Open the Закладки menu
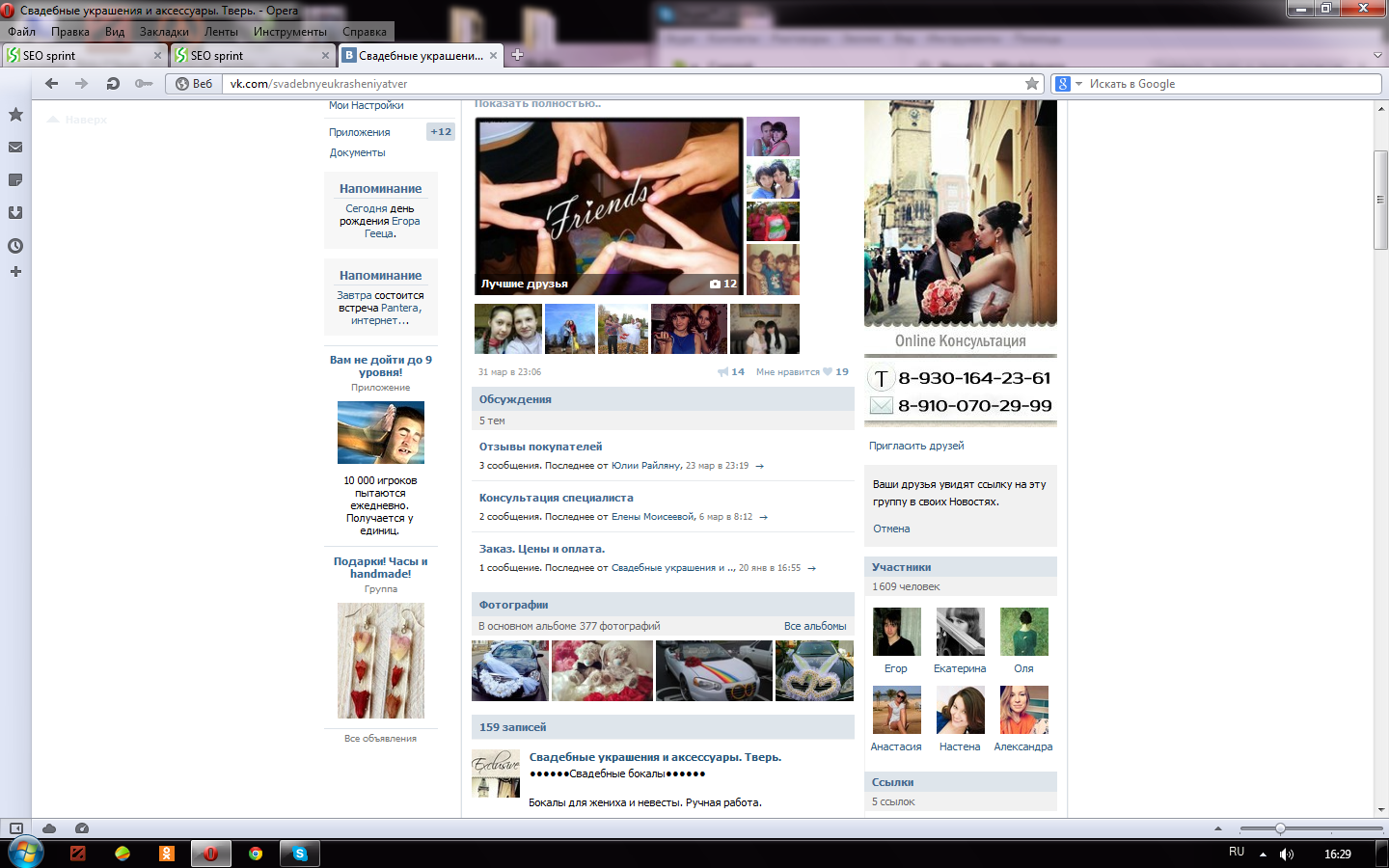 [164, 32]
